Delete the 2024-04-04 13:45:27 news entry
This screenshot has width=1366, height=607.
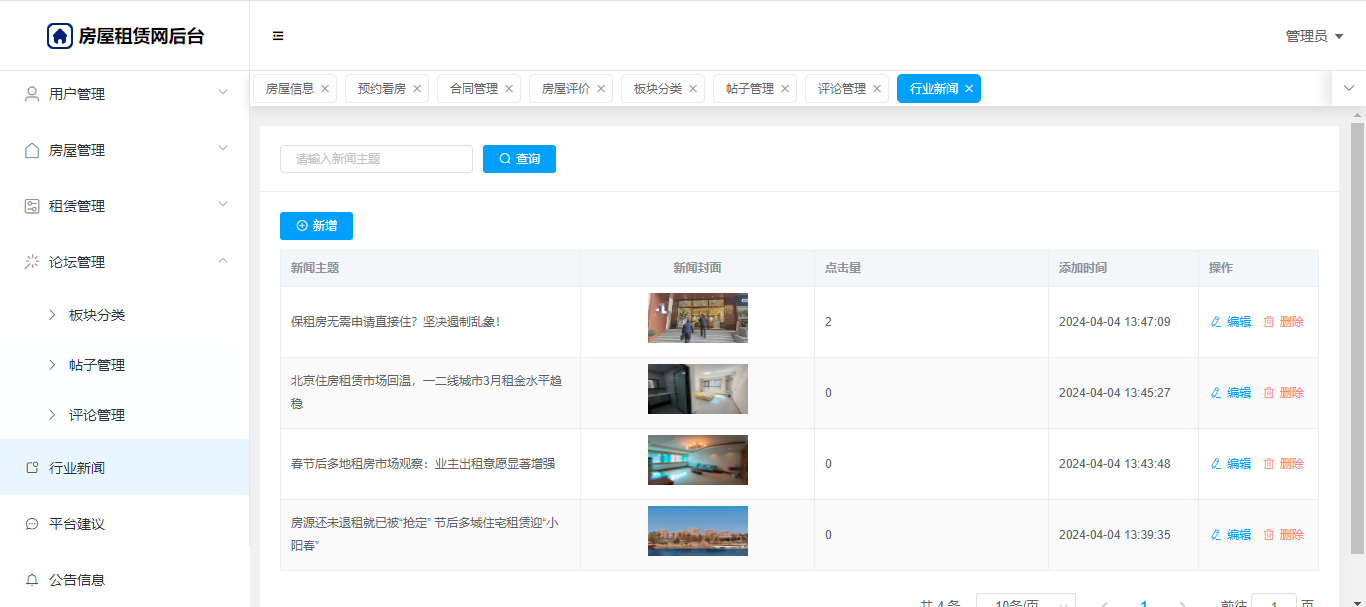1284,393
